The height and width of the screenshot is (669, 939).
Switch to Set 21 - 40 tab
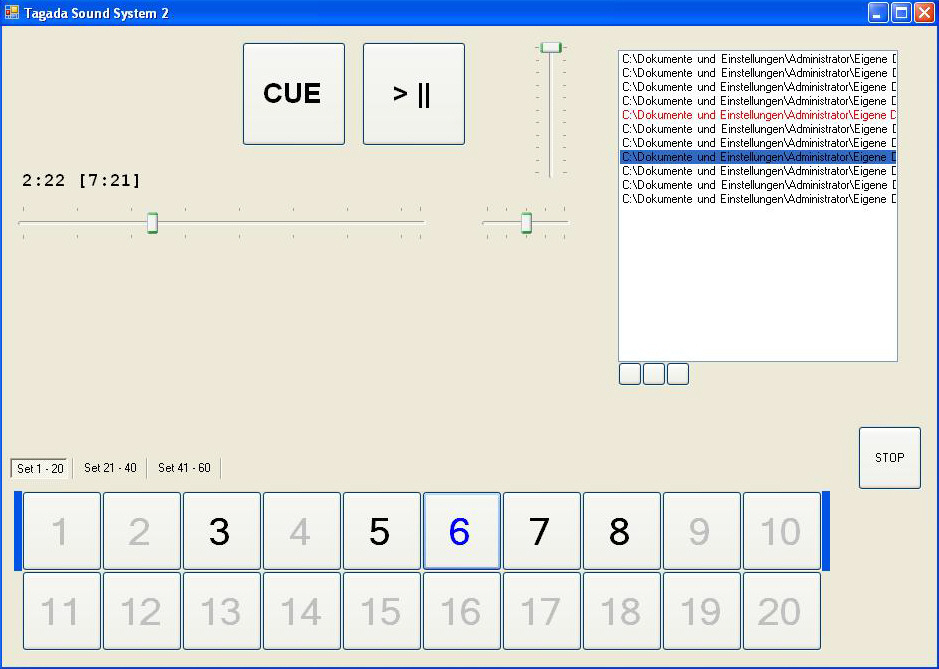click(110, 468)
